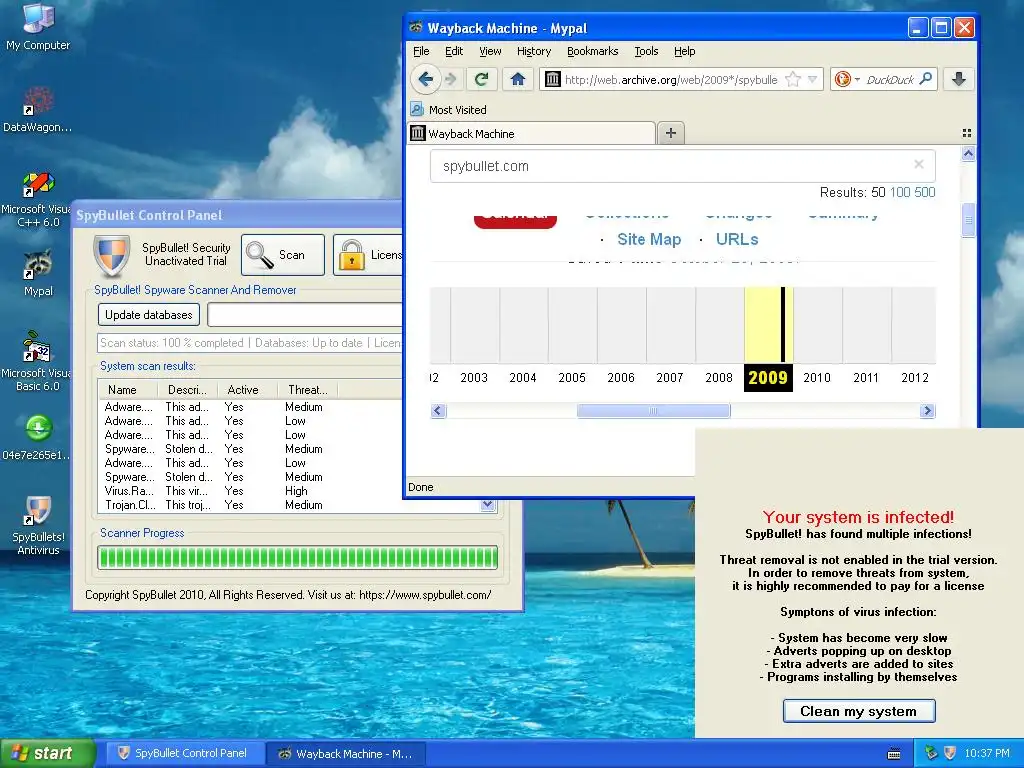This screenshot has width=1024, height=768.
Task: Open the URLs link
Action: click(x=737, y=240)
